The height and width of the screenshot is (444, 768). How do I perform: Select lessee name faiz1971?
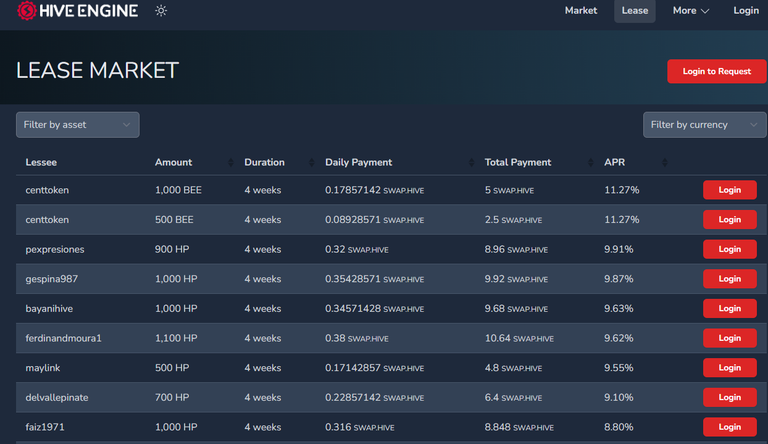pos(45,427)
